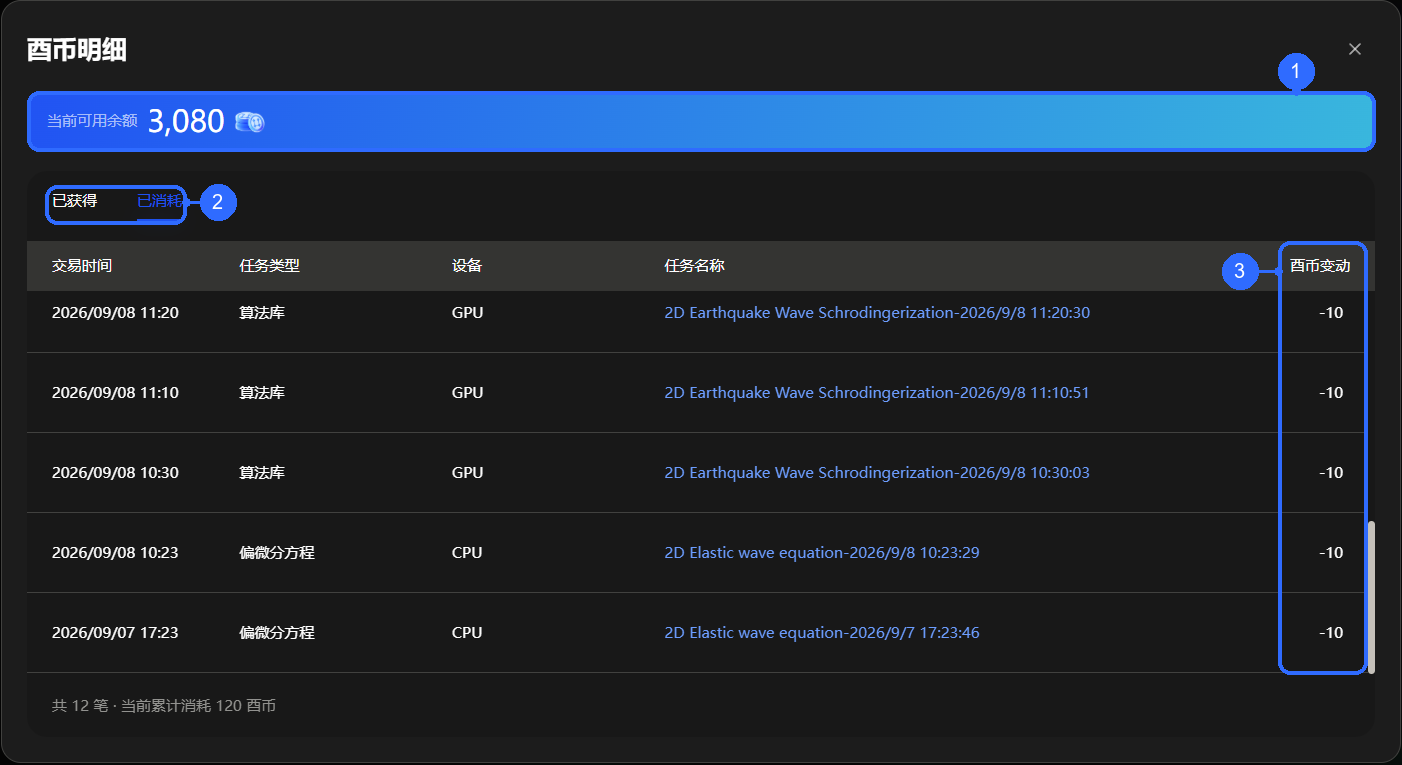Click the -10 value in the 11:20 row
The width and height of the screenshot is (1402, 765).
1331,313
